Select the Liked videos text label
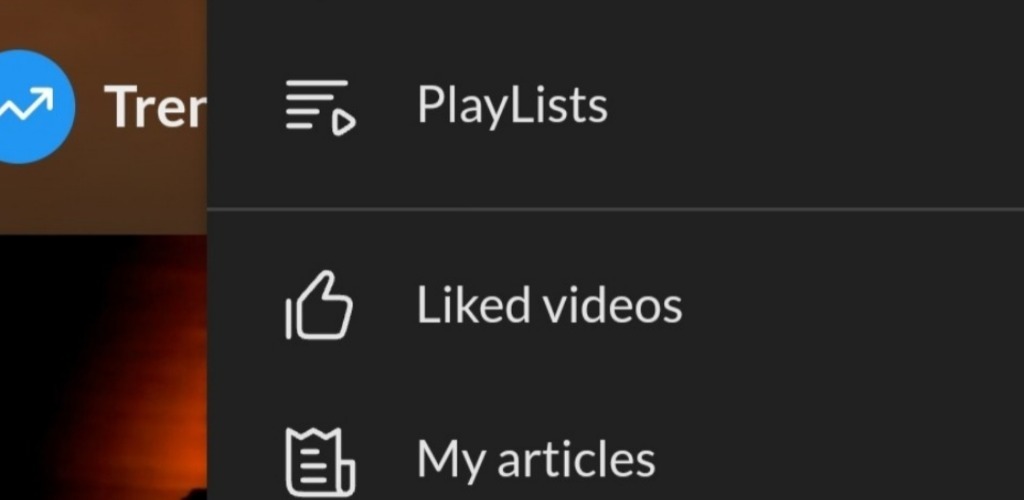 point(549,304)
